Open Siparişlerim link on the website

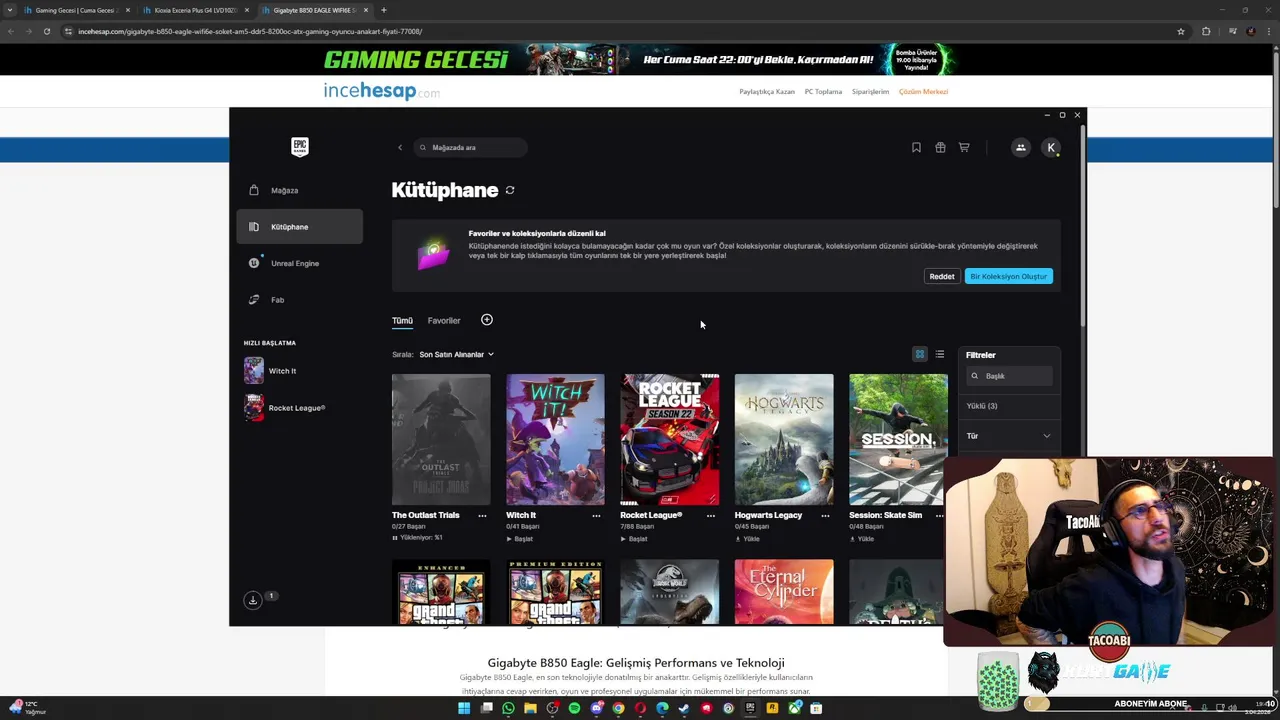point(870,91)
